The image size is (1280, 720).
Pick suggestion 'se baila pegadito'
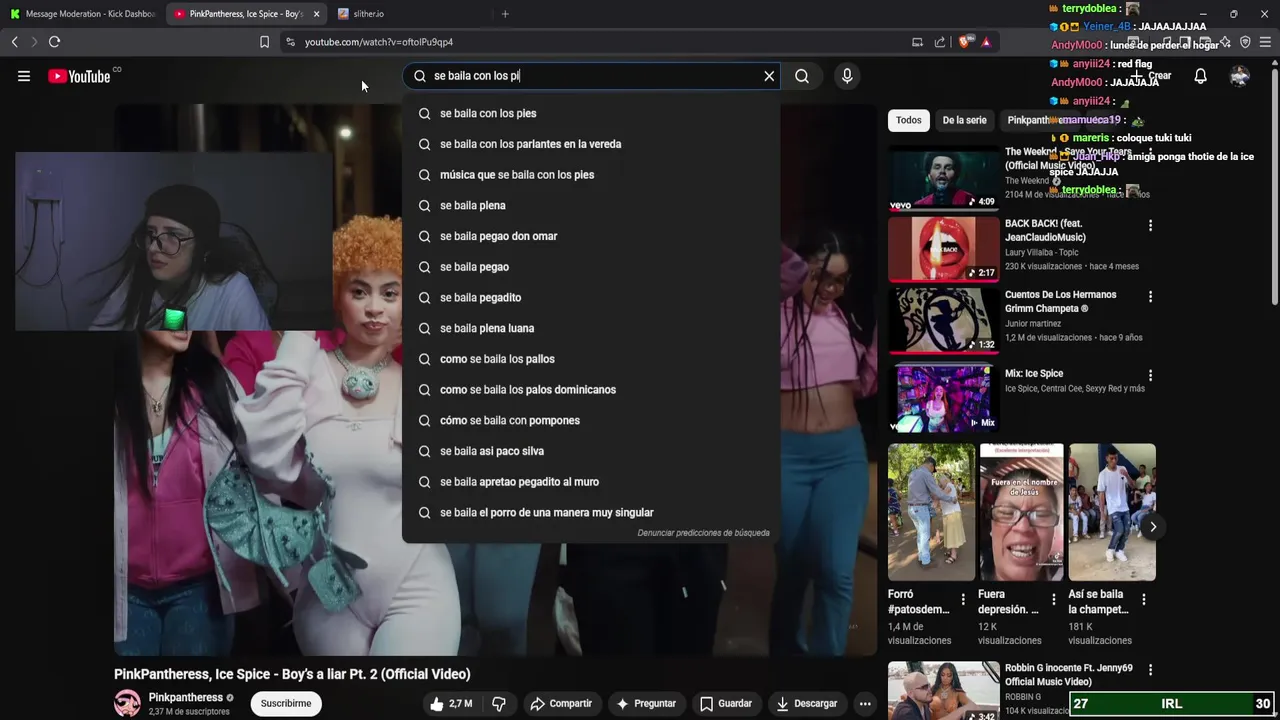click(x=590, y=298)
